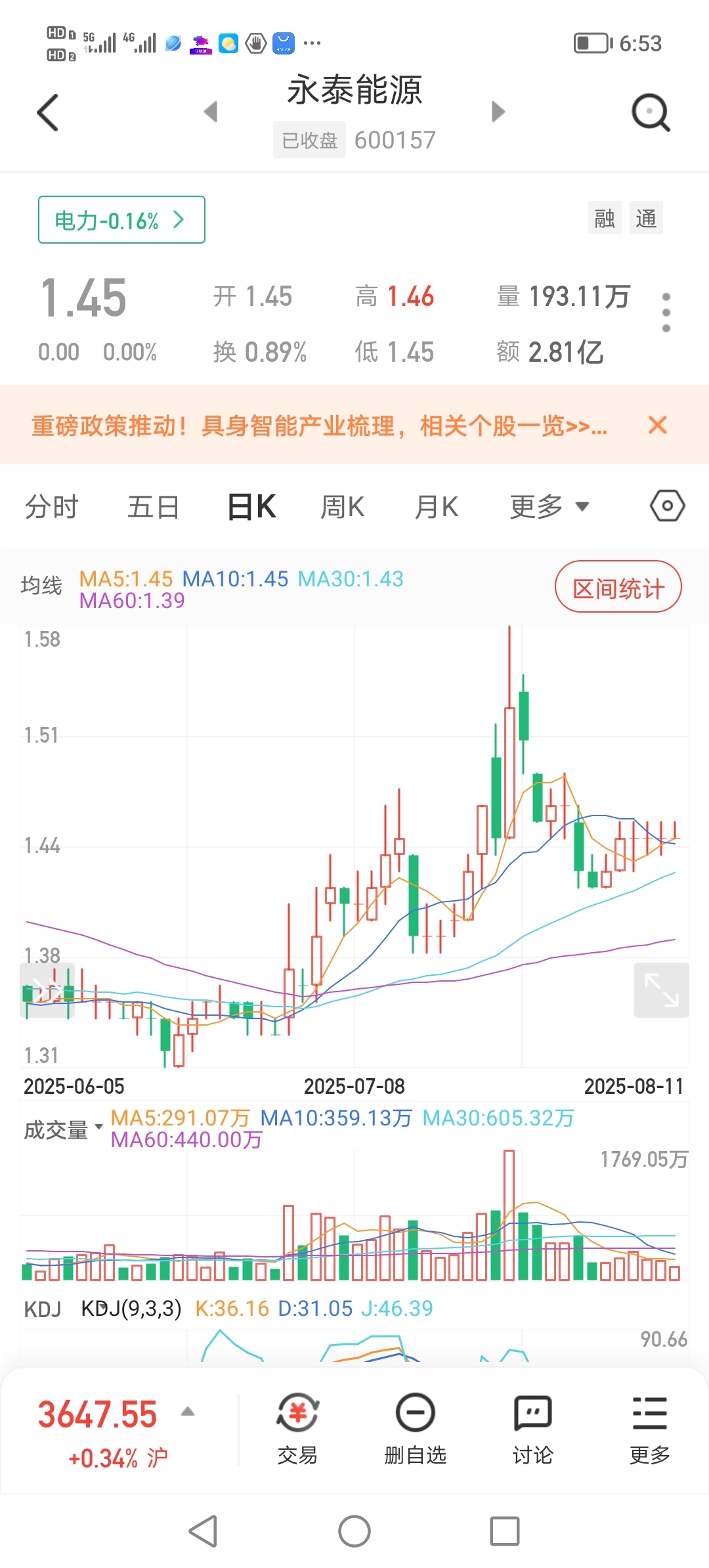Open the three-dot quote details menu
Screen dimensions: 709x1568
pos(666,313)
